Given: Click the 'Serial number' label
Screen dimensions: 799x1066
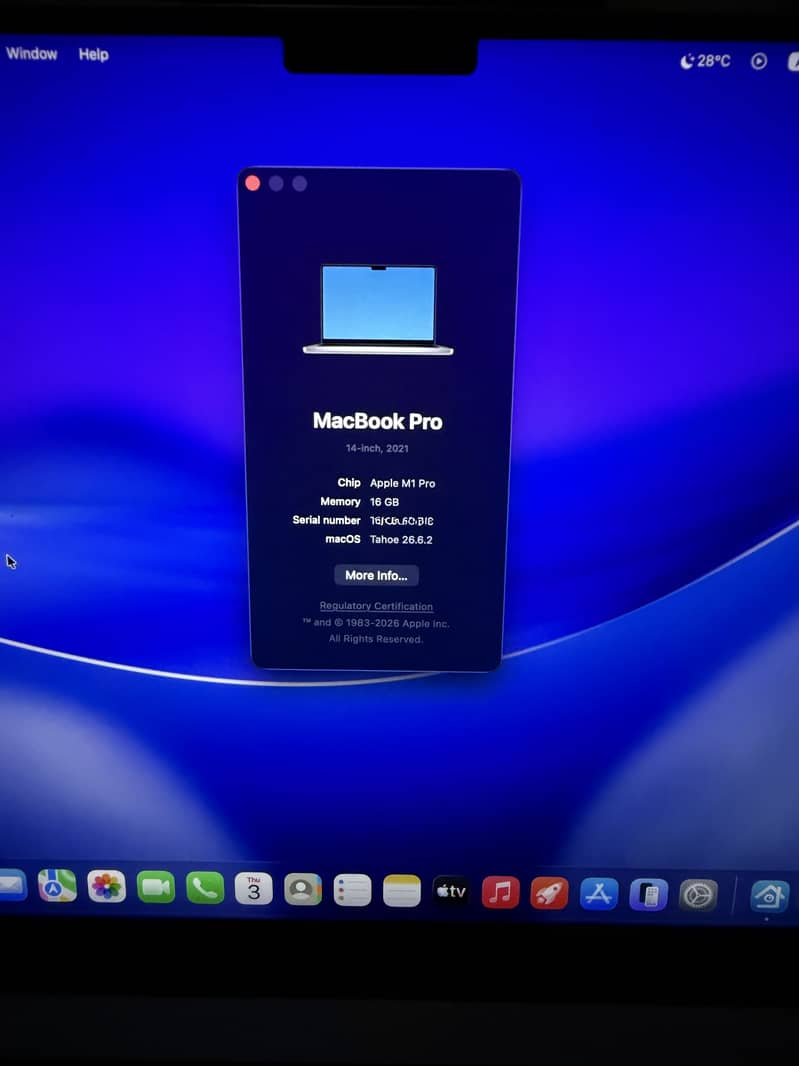Looking at the screenshot, I should pyautogui.click(x=326, y=520).
